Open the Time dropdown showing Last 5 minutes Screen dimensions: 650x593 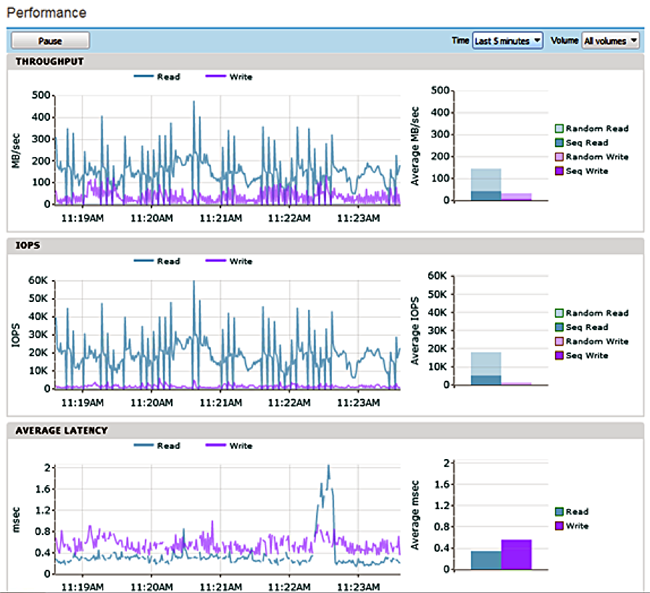click(x=508, y=41)
